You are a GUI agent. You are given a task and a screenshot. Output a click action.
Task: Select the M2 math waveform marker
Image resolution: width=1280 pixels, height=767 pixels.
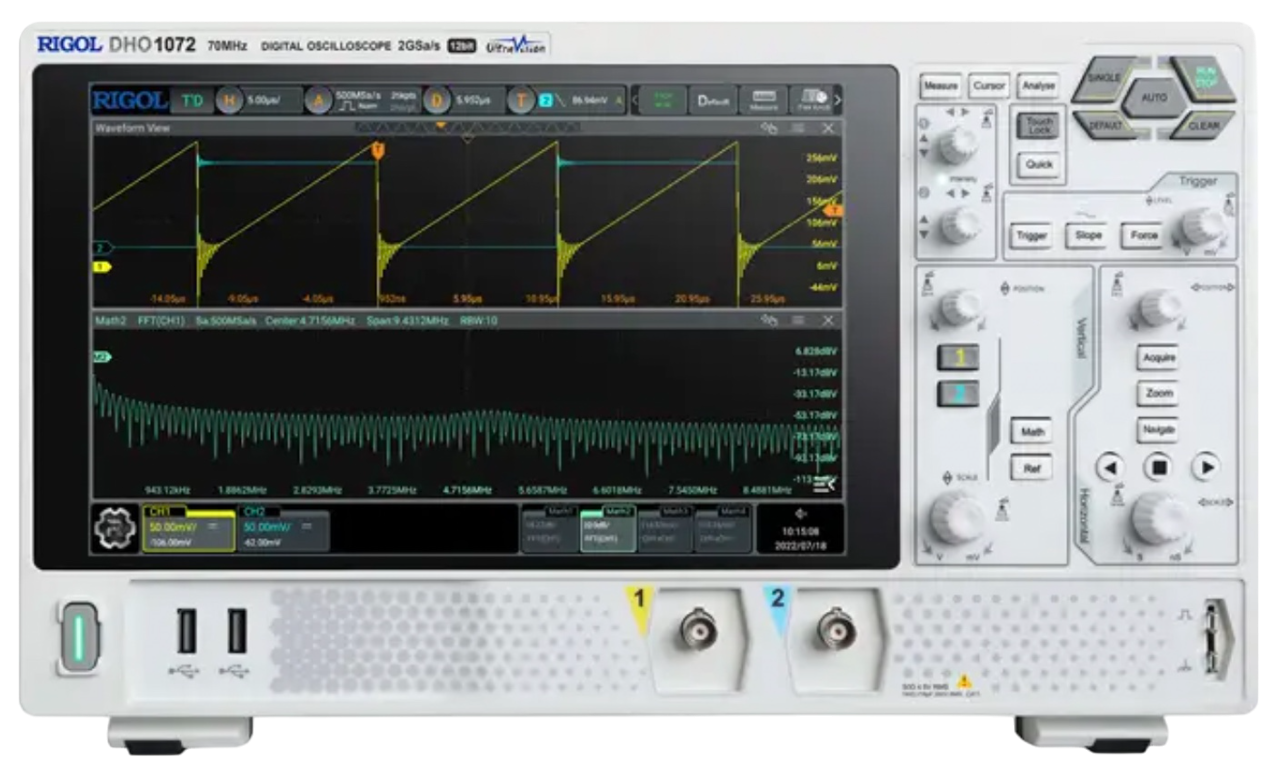(x=101, y=356)
